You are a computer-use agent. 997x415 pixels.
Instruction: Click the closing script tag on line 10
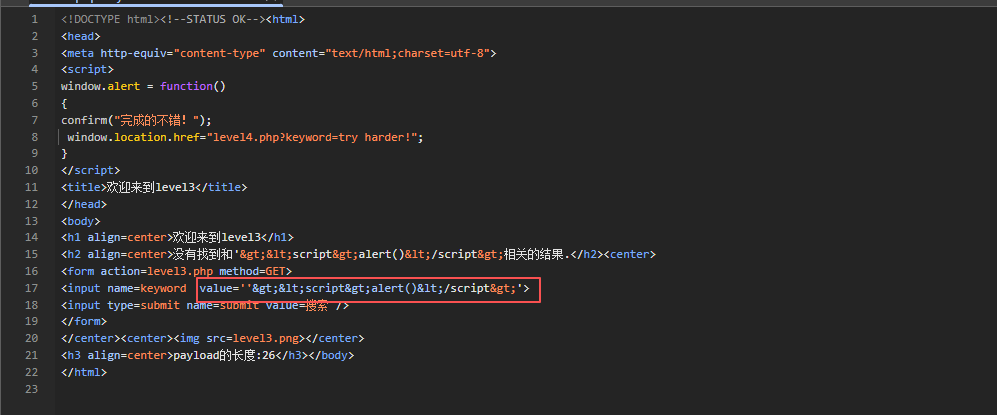[x=90, y=170]
